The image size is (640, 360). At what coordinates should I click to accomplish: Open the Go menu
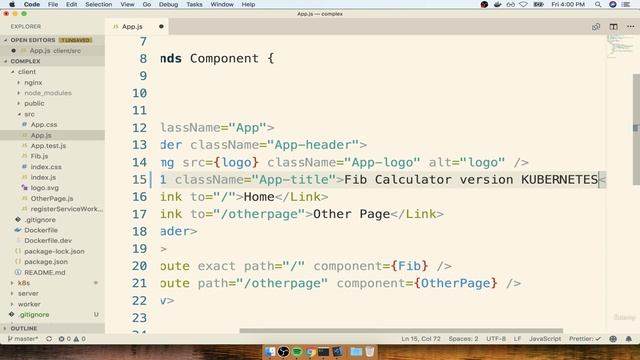coord(147,4)
